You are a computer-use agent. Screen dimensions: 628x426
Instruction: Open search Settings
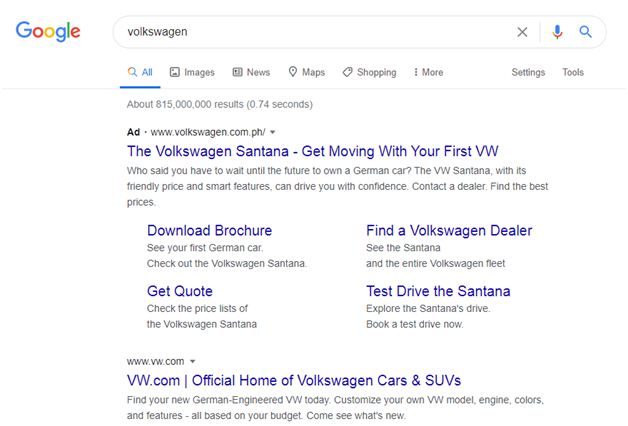point(528,73)
